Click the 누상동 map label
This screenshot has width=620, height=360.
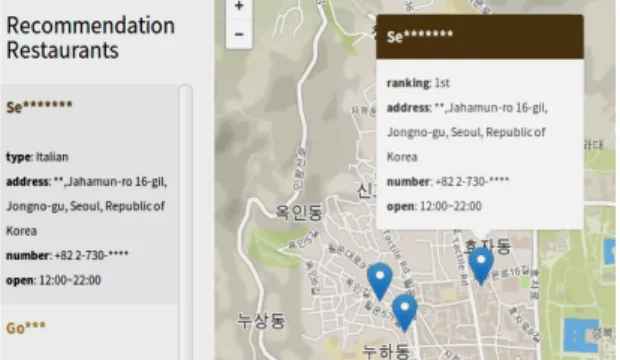[x=261, y=320]
